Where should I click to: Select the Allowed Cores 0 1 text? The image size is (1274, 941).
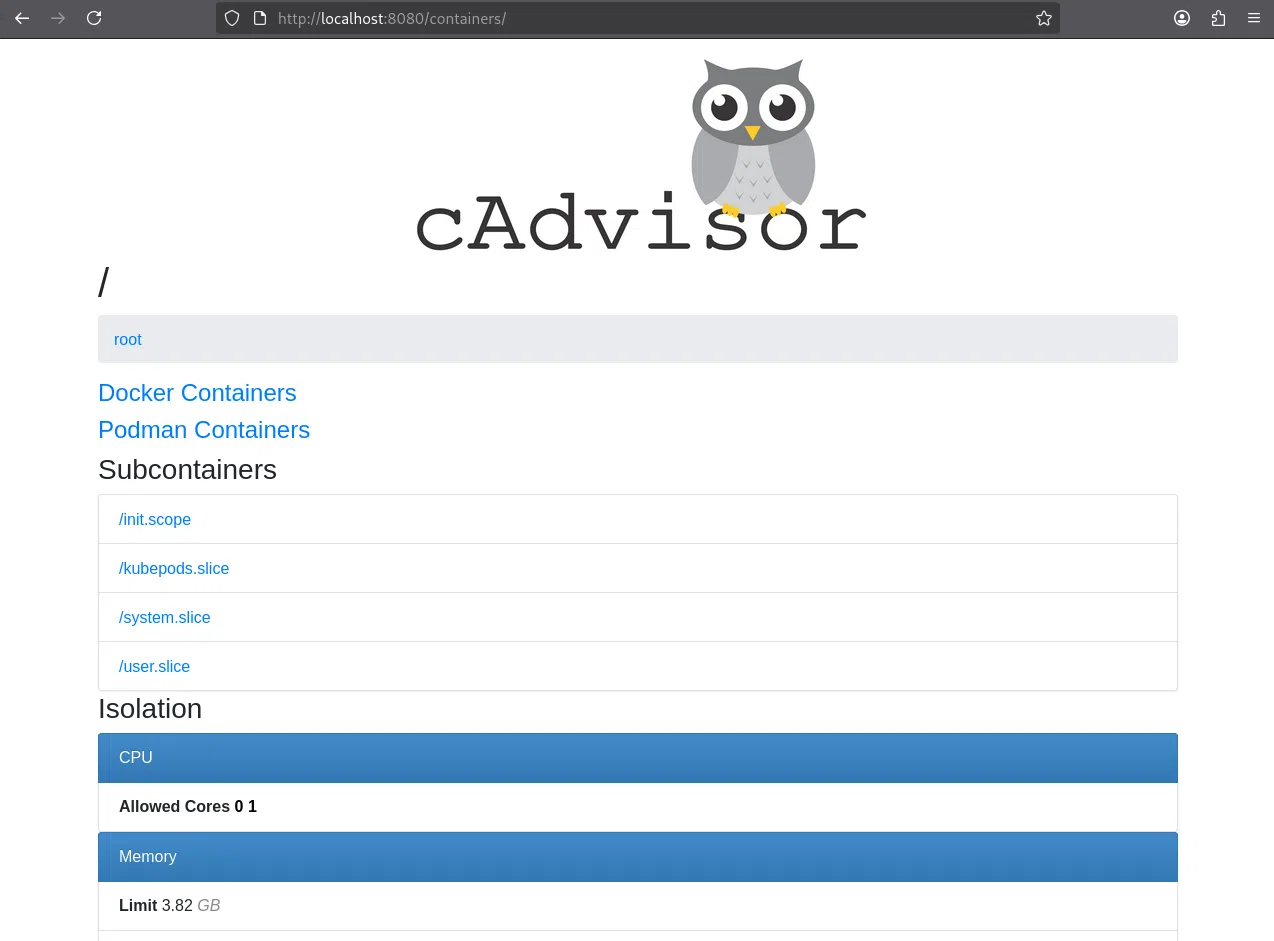tap(188, 806)
